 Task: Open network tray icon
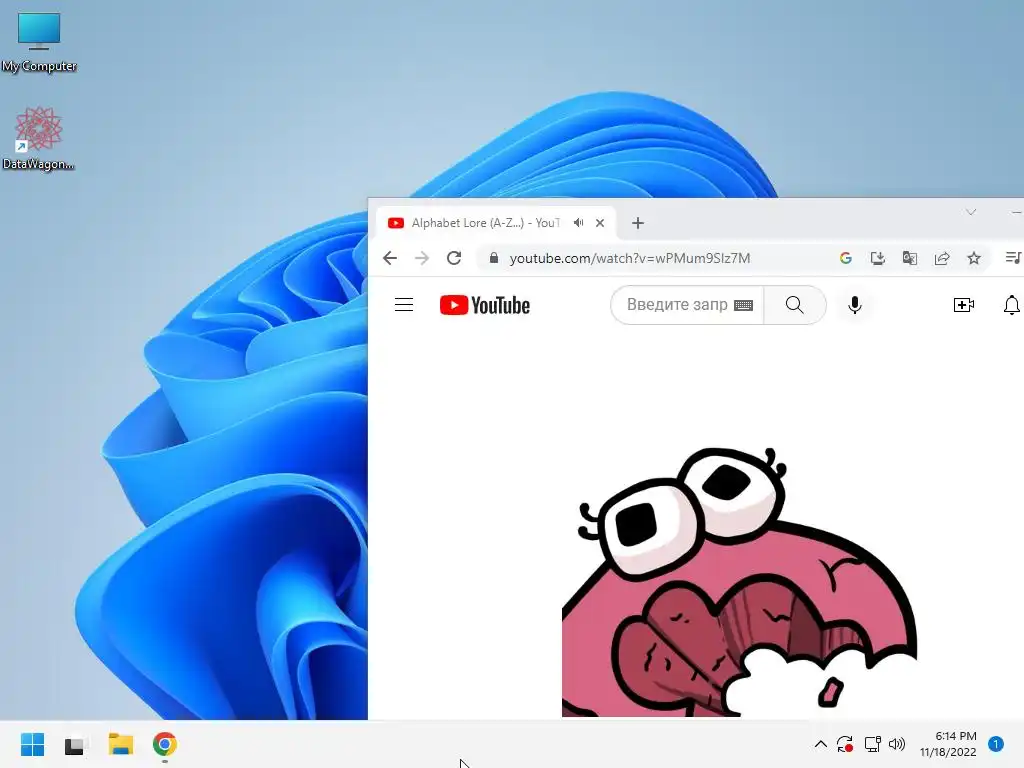[x=872, y=744]
